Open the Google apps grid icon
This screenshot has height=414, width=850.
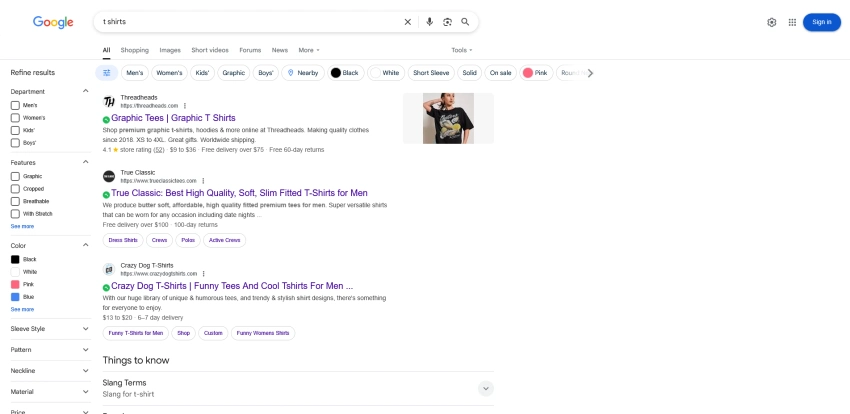792,22
